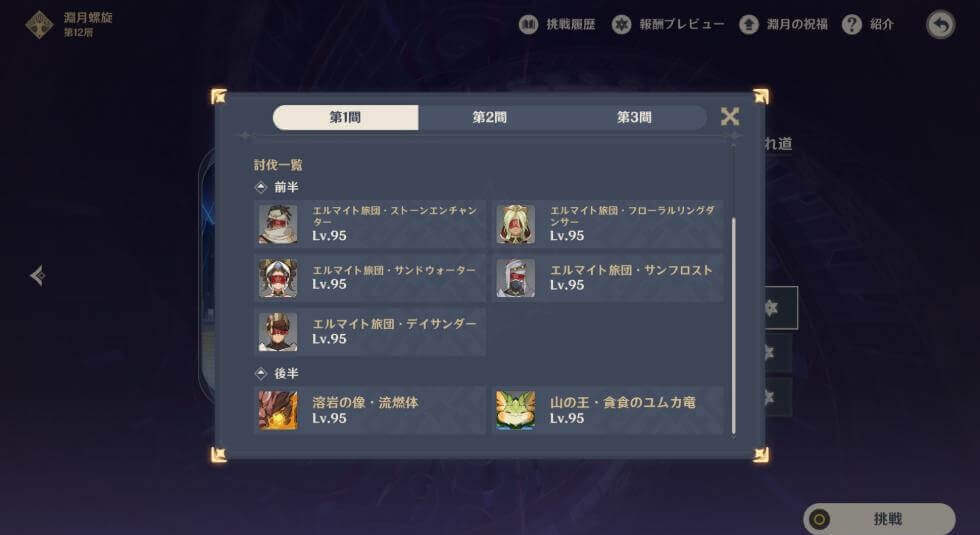Viewport: 980px width, 535px height.
Task: Click the enemy list vertical scrollbar
Action: click(x=734, y=325)
